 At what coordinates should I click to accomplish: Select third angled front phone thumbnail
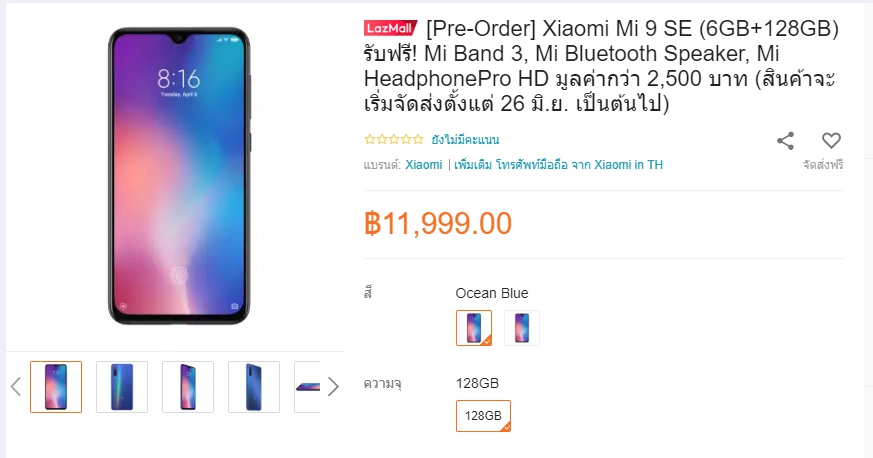click(188, 387)
